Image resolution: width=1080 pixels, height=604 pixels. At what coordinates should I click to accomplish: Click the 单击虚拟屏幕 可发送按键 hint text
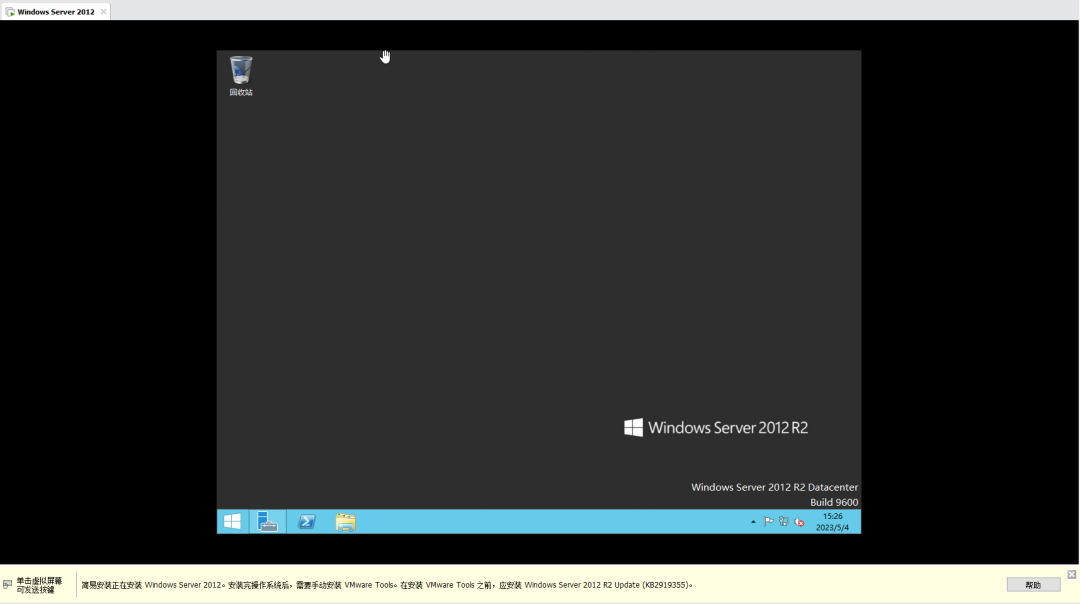point(39,585)
